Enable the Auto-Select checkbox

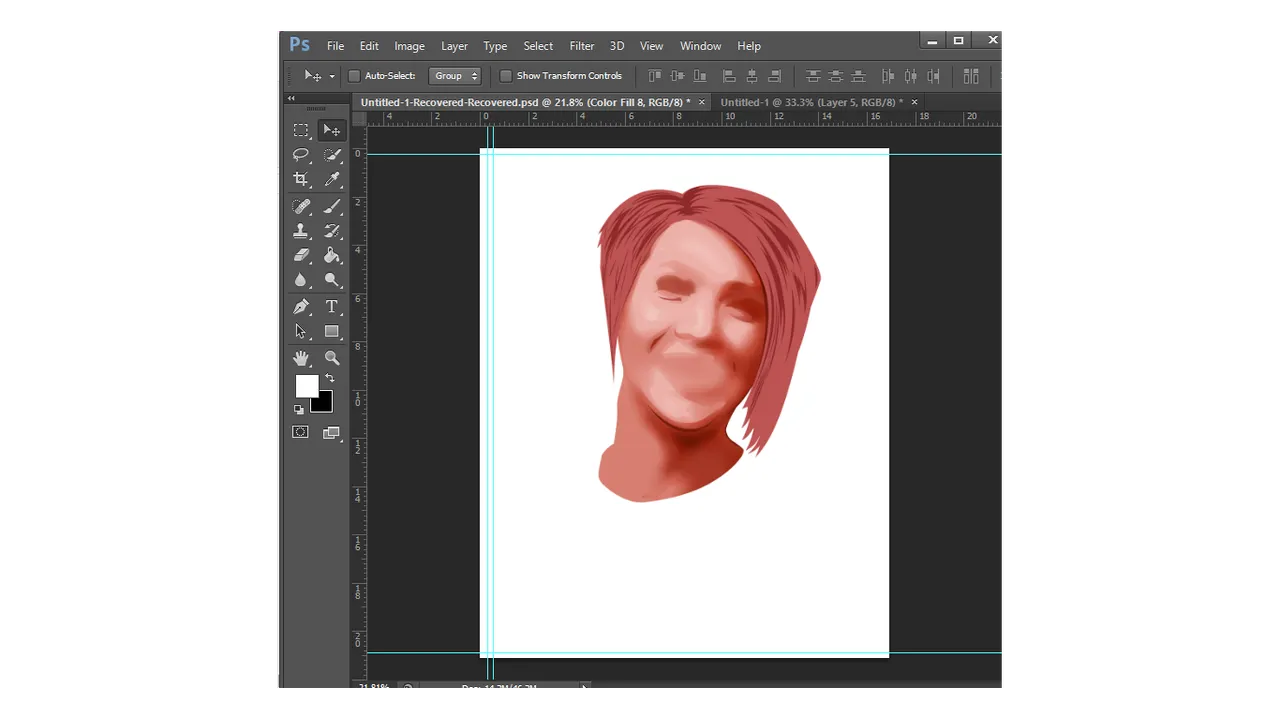point(354,76)
